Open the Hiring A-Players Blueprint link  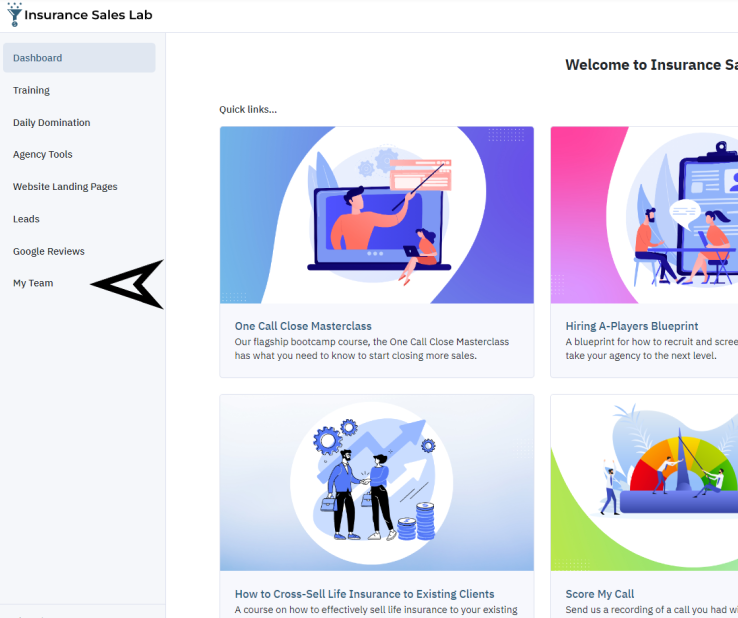coord(632,326)
